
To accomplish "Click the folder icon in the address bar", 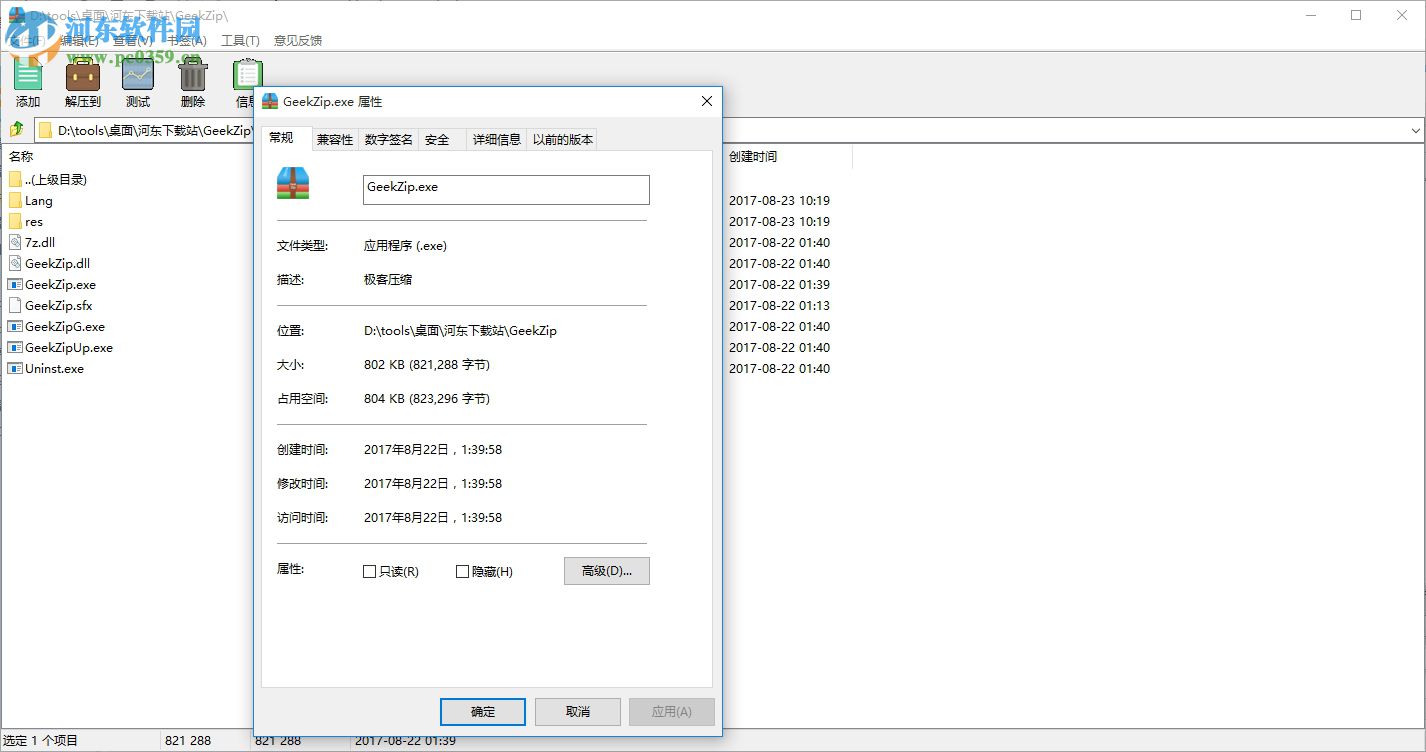I will [x=44, y=129].
